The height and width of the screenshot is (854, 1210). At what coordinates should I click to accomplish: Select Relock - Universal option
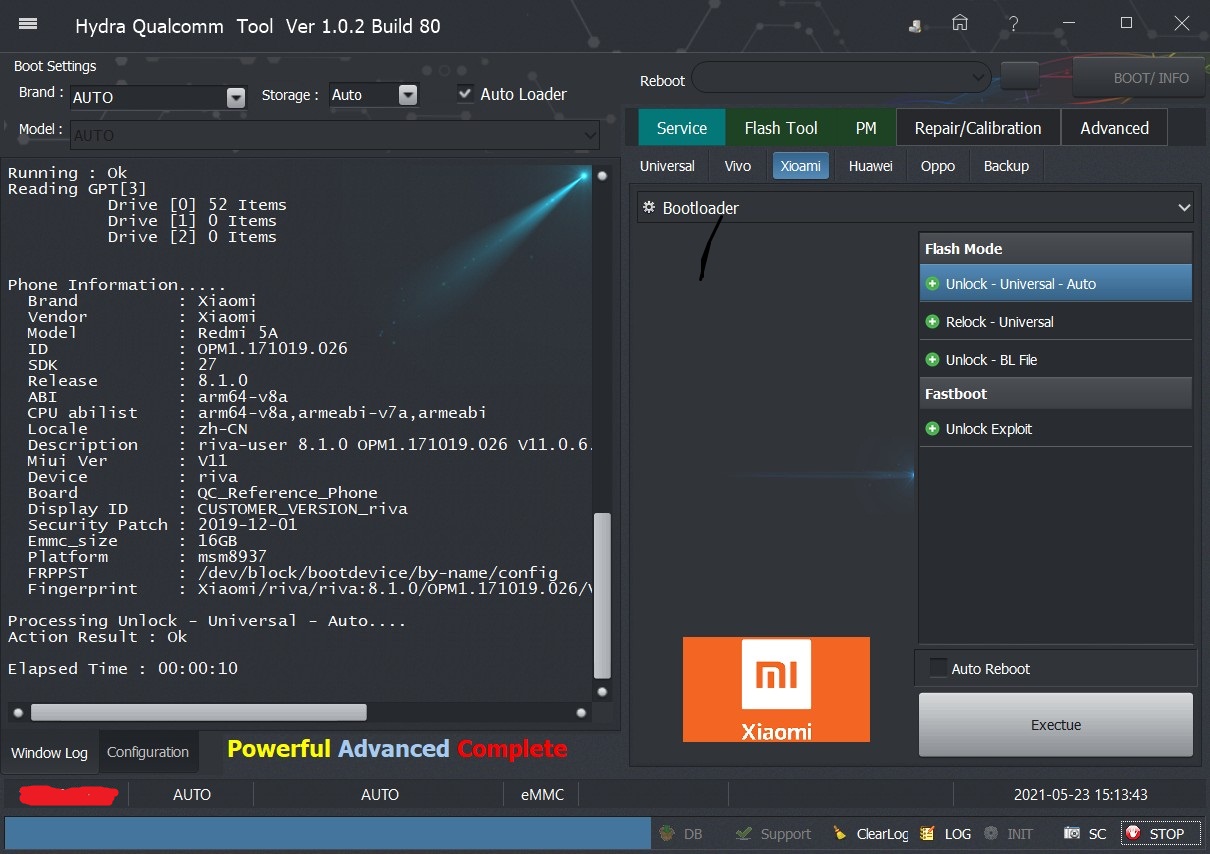pyautogui.click(x=1055, y=322)
